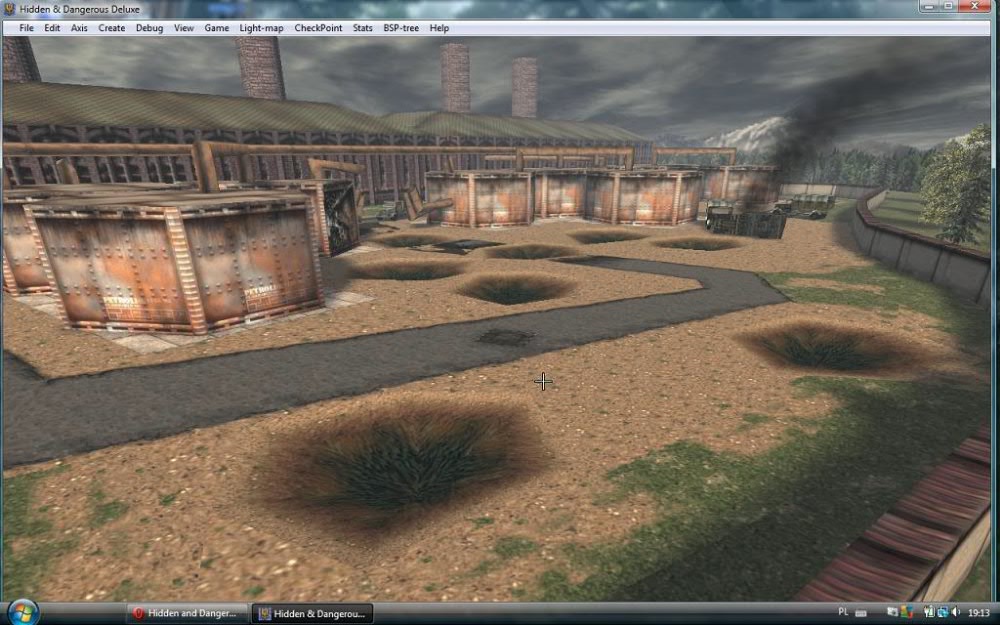Minimize the Hidden & Dangerous Deluxe window
1000x625 pixels.
point(929,6)
